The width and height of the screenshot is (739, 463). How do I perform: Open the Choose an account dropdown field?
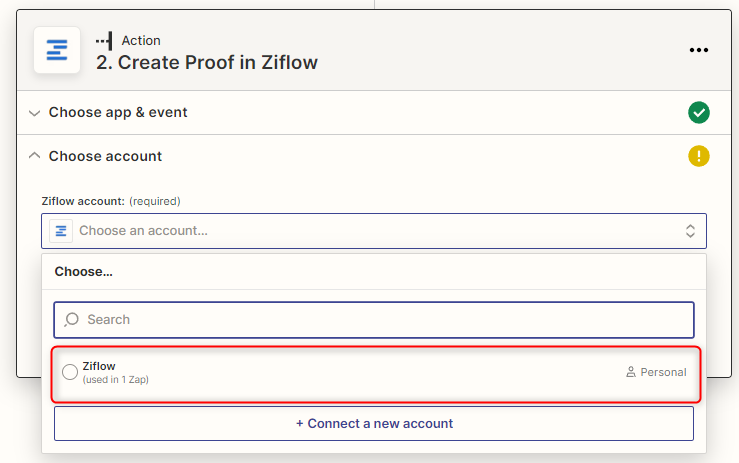coord(370,231)
